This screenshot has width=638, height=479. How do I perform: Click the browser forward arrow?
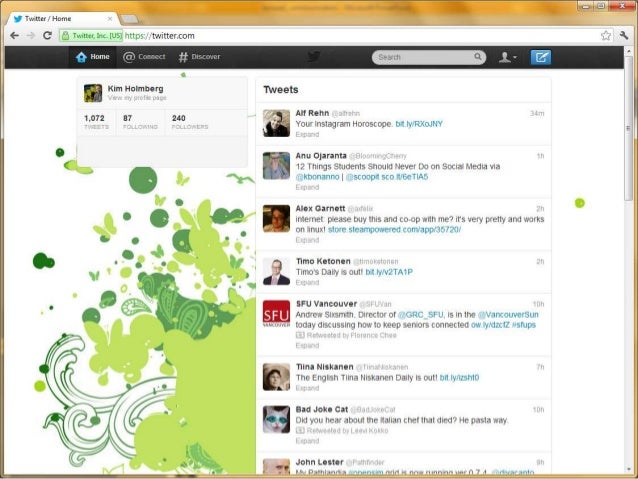point(31,36)
